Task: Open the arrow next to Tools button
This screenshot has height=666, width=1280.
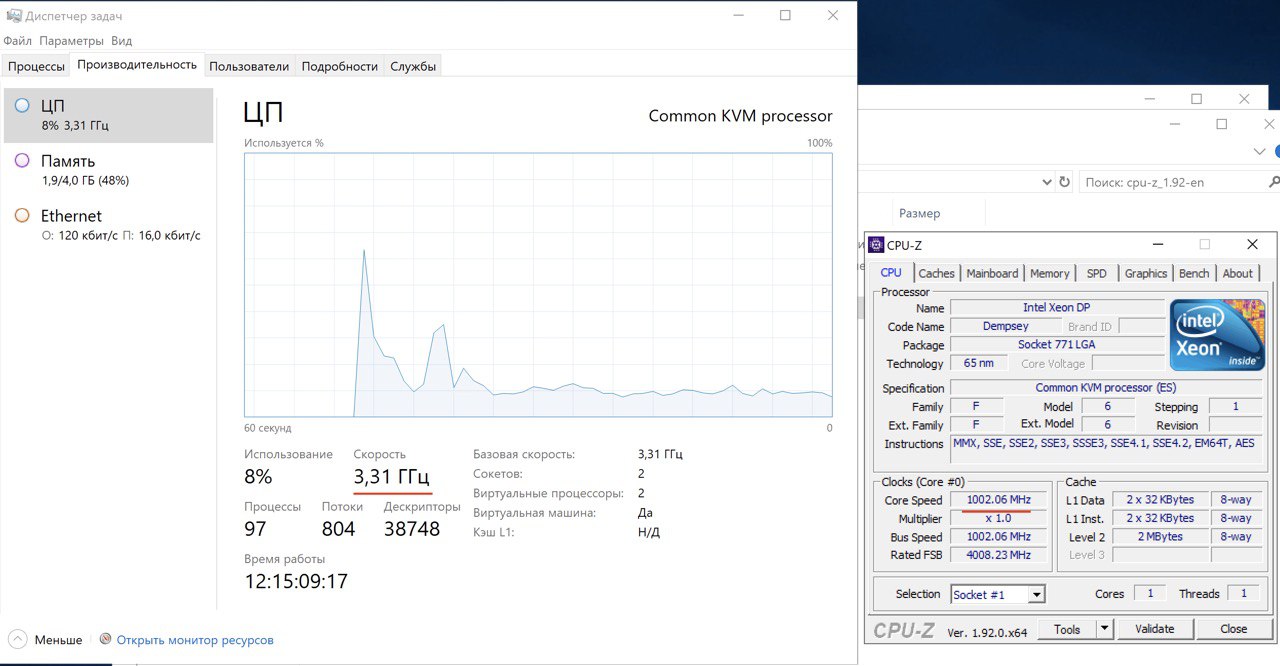Action: pos(1104,629)
